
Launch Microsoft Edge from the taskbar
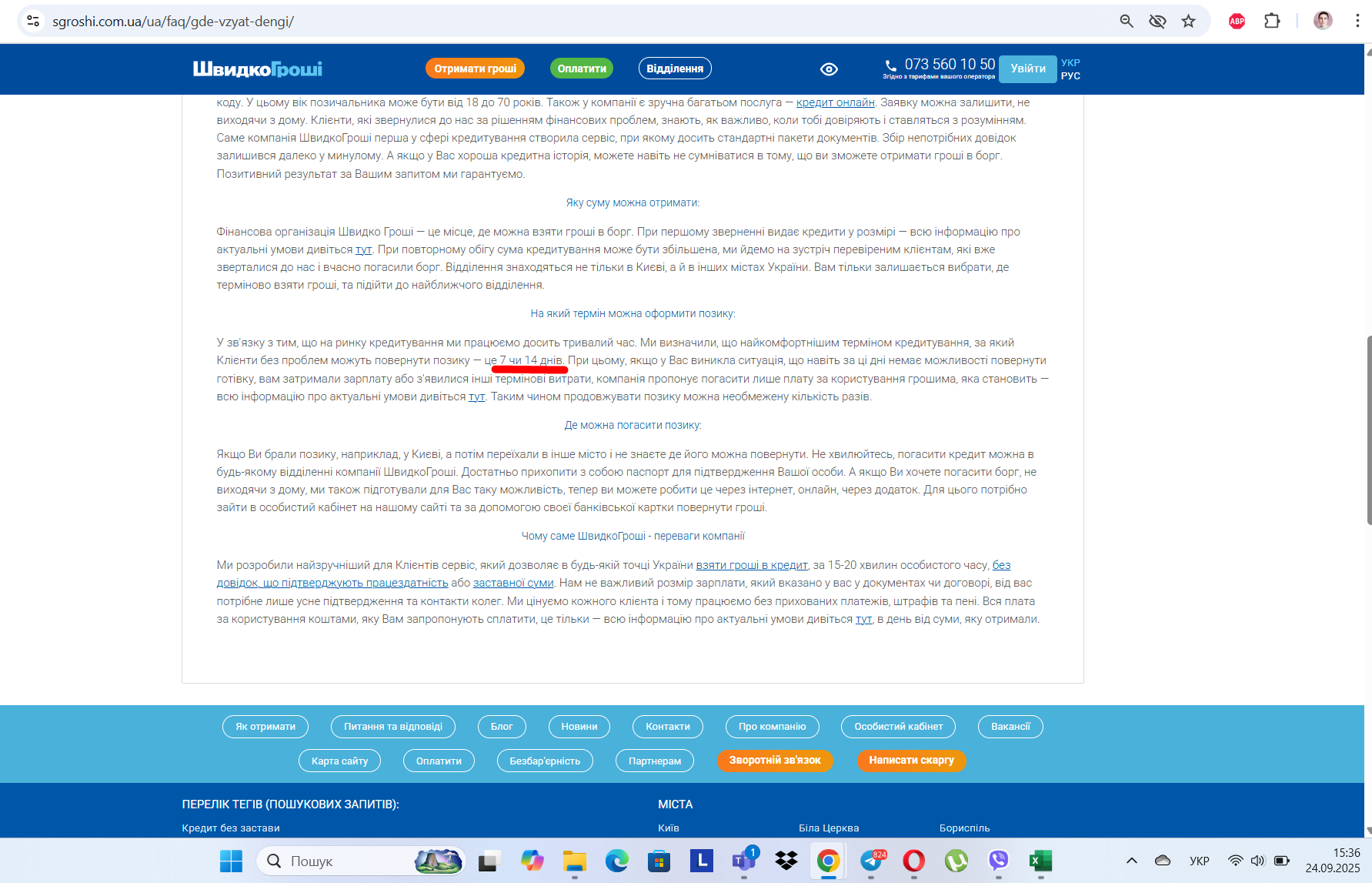click(x=616, y=861)
